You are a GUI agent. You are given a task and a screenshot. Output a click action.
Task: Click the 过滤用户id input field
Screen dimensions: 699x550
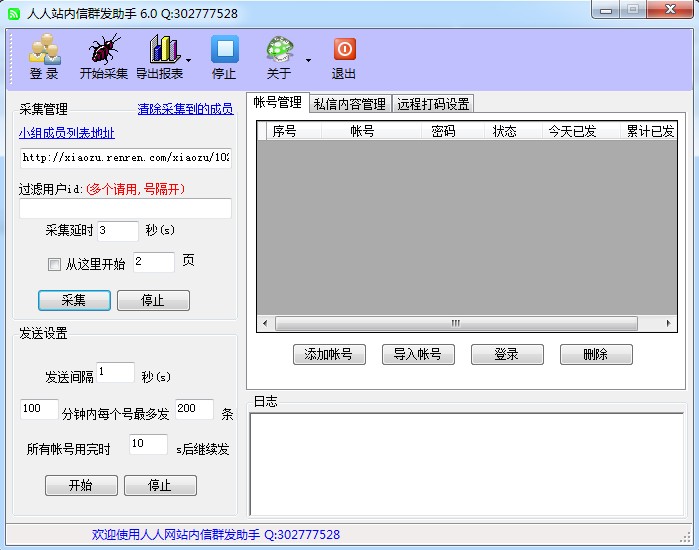(125, 209)
